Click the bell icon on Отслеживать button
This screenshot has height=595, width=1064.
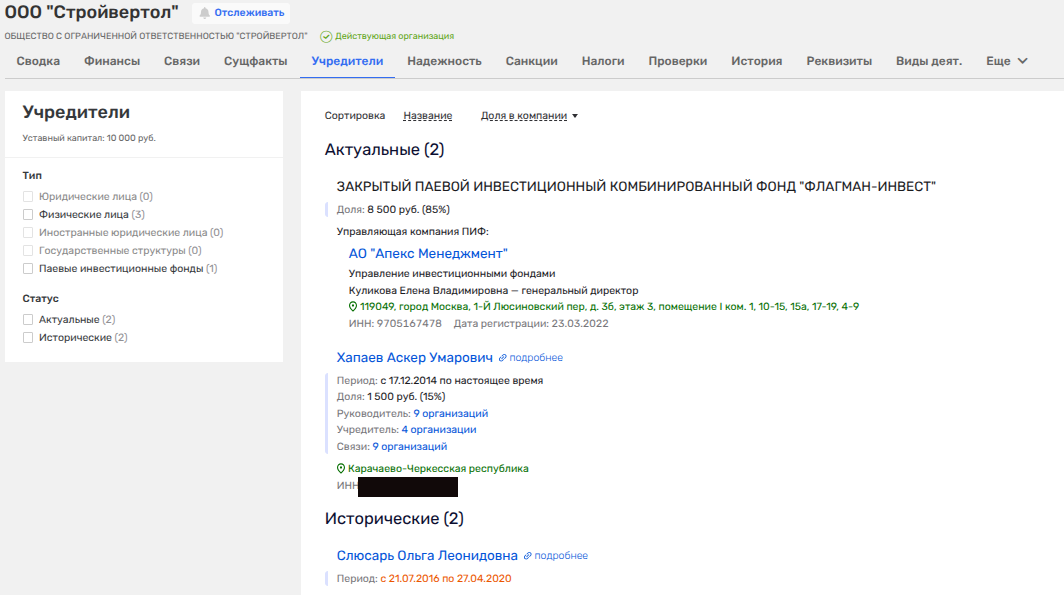point(205,13)
